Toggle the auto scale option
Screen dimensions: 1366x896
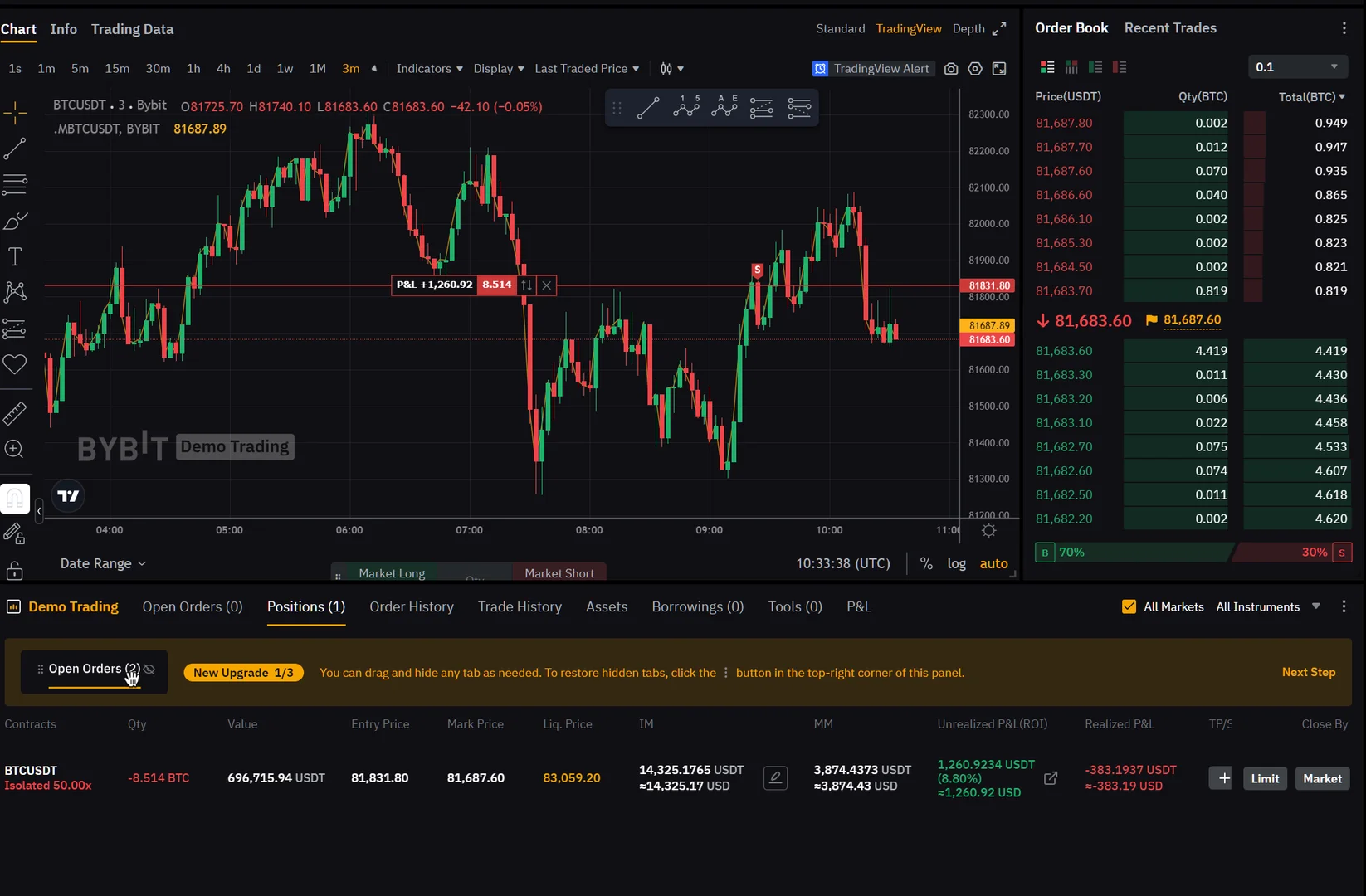pos(994,563)
